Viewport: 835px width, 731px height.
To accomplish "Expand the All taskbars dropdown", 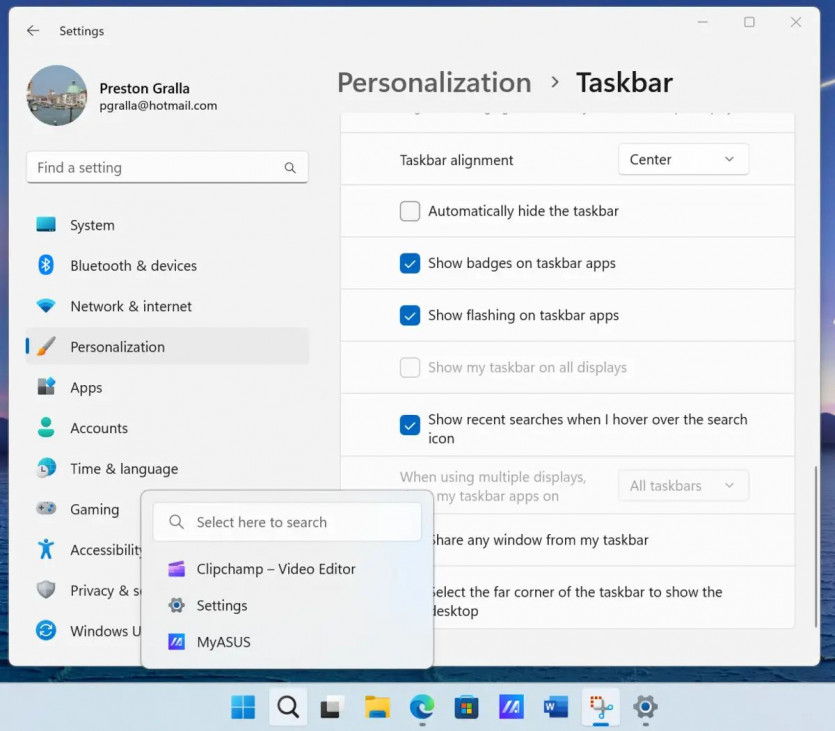I will (683, 486).
